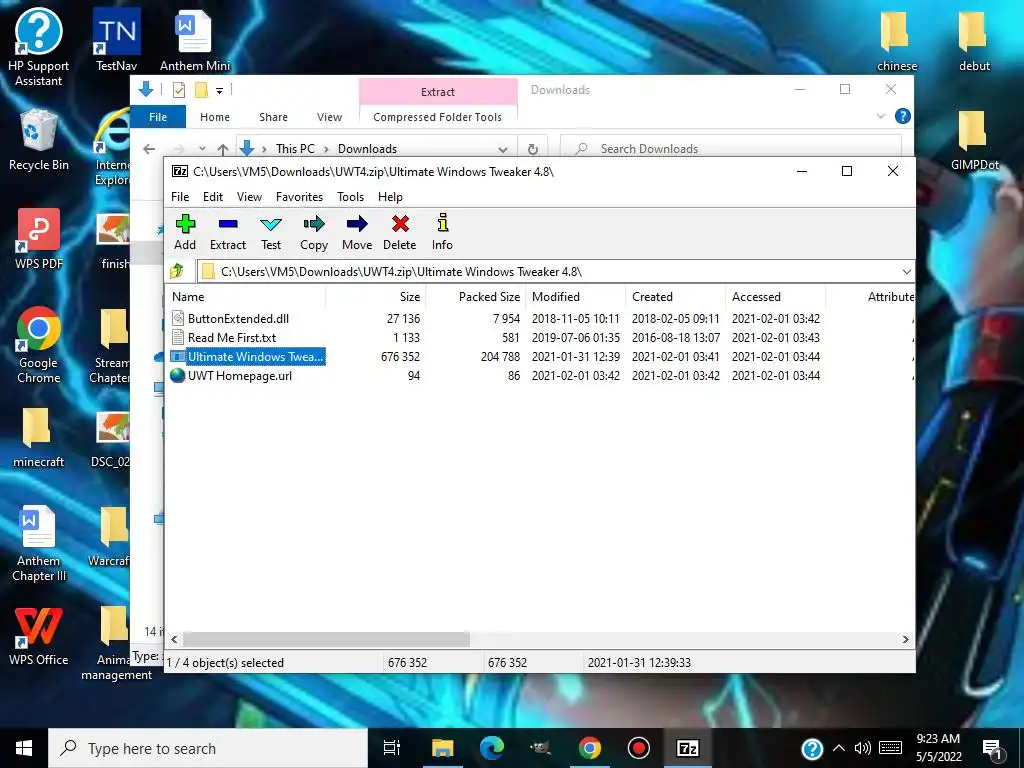Image resolution: width=1024 pixels, height=768 pixels.
Task: Select the UWT Homepage.url globe icon
Action: tap(178, 376)
